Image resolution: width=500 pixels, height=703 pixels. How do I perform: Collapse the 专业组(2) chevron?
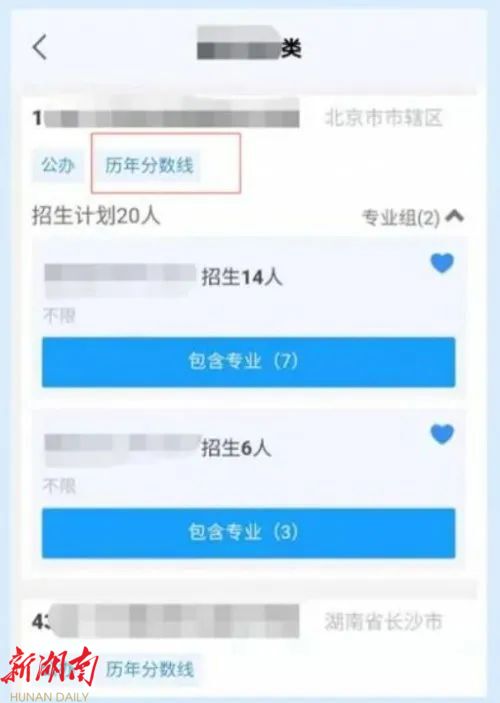(455, 217)
